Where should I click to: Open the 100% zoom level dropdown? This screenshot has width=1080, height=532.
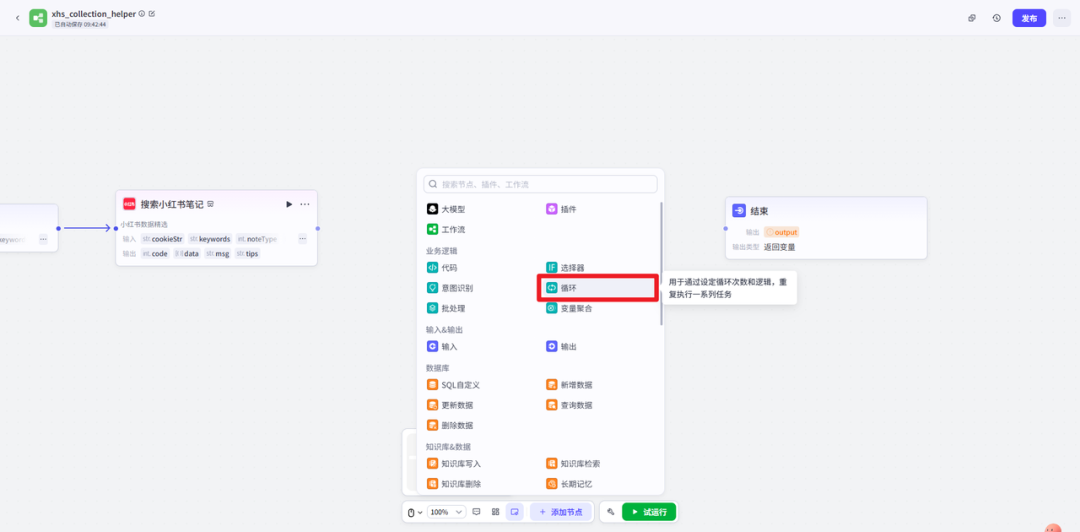[x=446, y=512]
